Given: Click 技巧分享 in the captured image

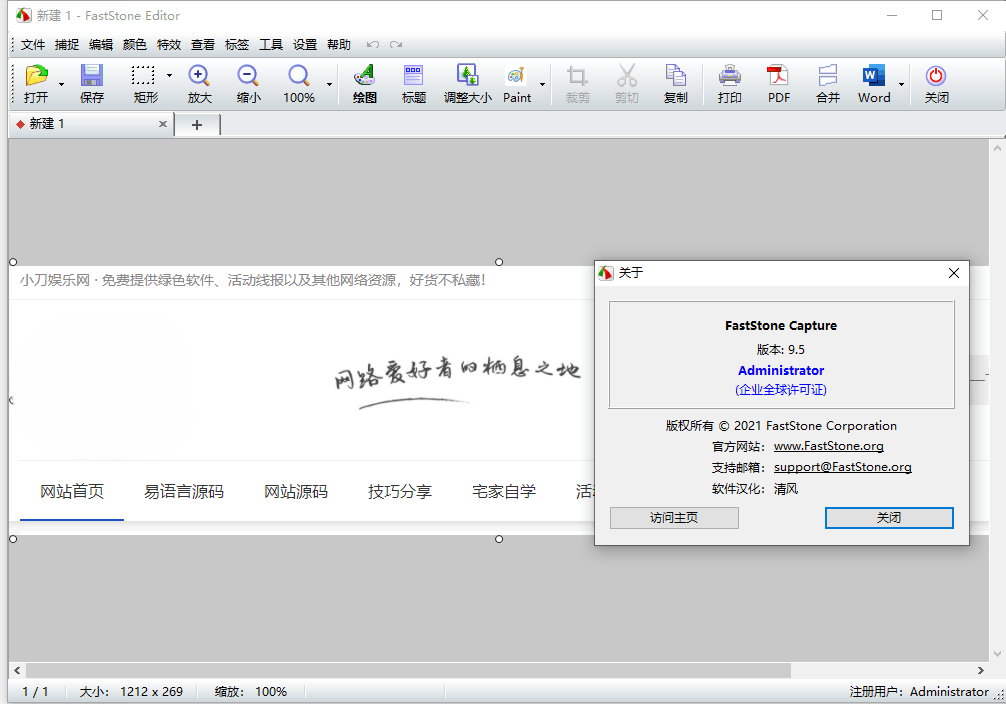Looking at the screenshot, I should pyautogui.click(x=400, y=492).
